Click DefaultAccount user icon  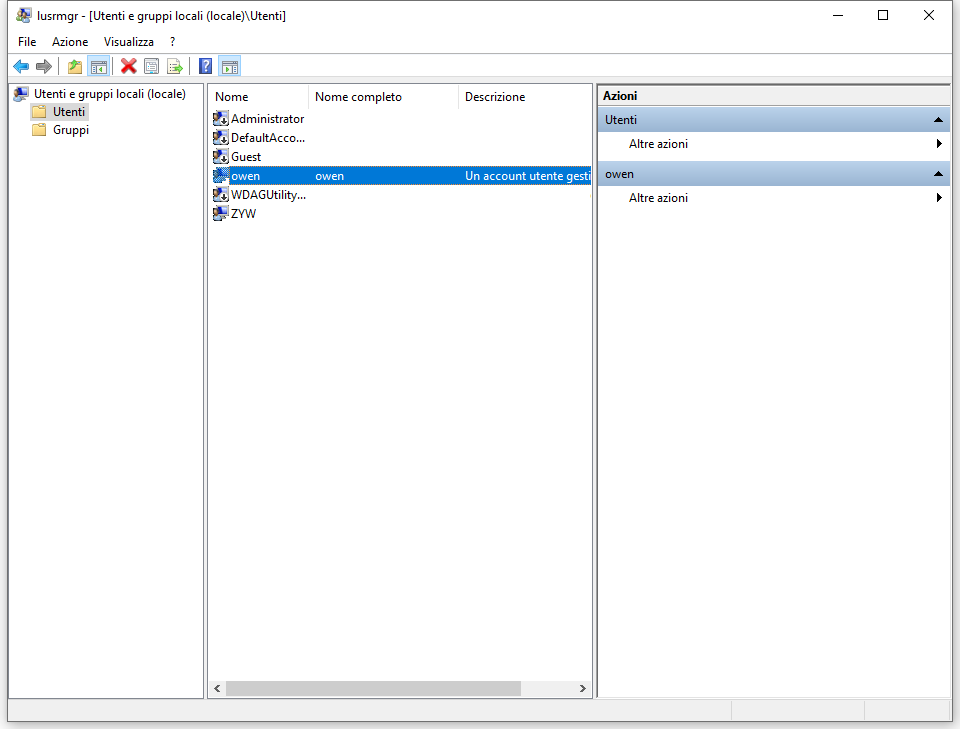click(x=220, y=138)
